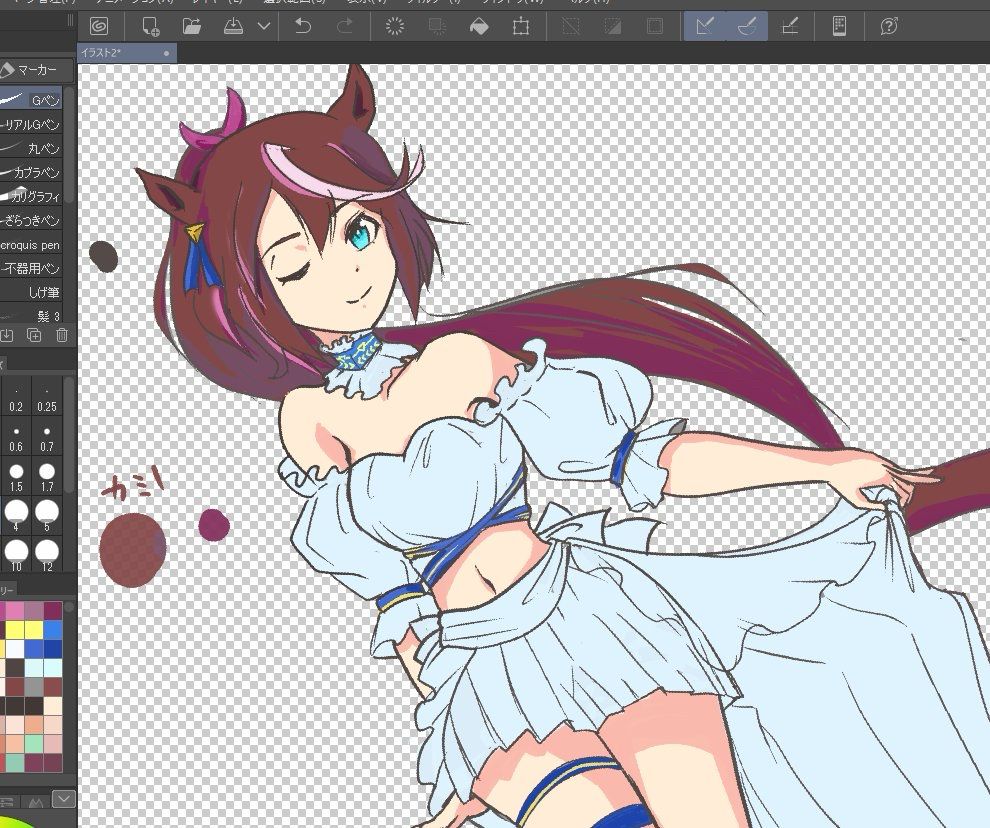The height and width of the screenshot is (828, 990).
Task: Choose brush size 0.6
Action: 16,438
